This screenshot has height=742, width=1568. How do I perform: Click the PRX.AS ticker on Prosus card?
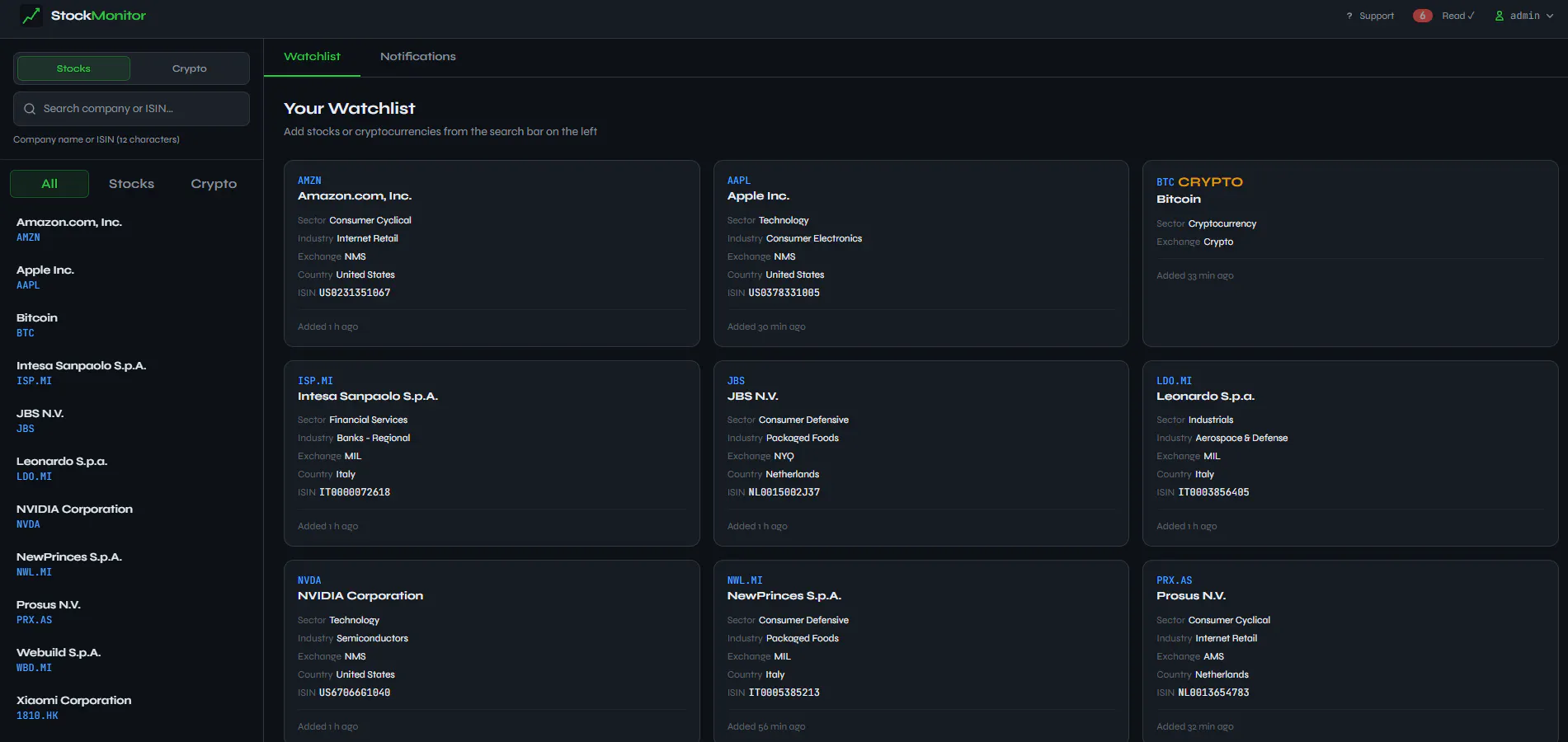[1174, 580]
